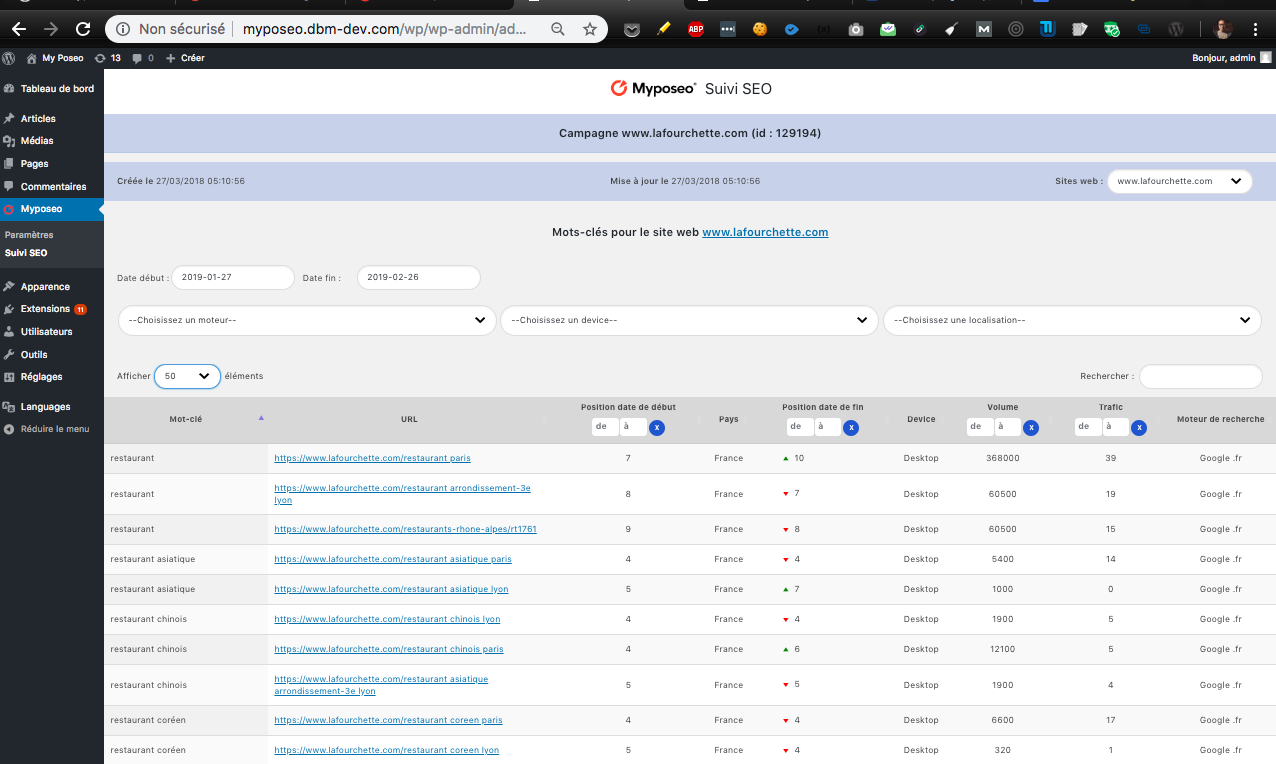The width and height of the screenshot is (1276, 764).
Task: Sort by the Volume column header
Action: click(1002, 407)
